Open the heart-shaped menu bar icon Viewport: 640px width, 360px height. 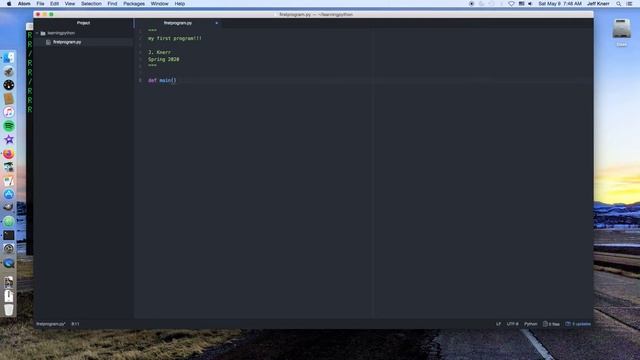[511, 4]
